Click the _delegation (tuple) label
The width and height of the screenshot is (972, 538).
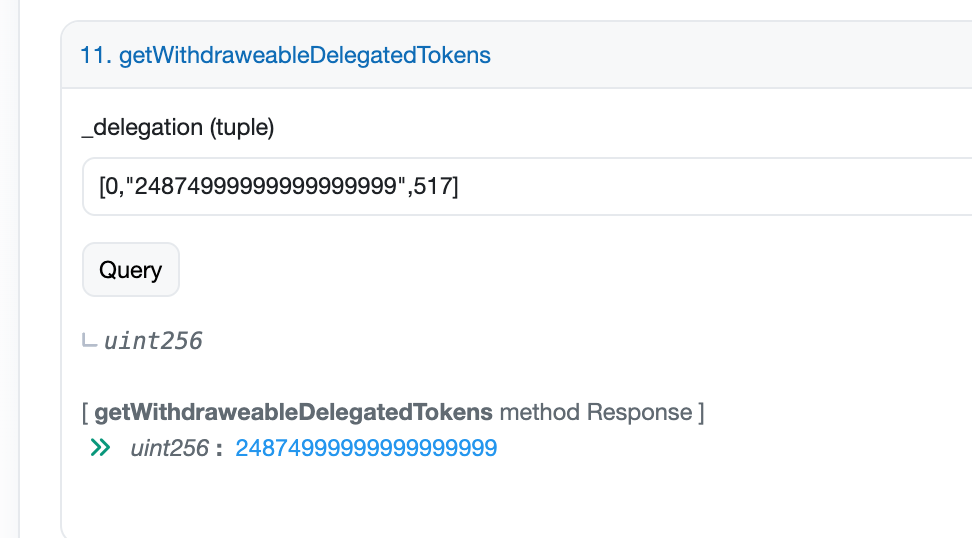point(178,127)
